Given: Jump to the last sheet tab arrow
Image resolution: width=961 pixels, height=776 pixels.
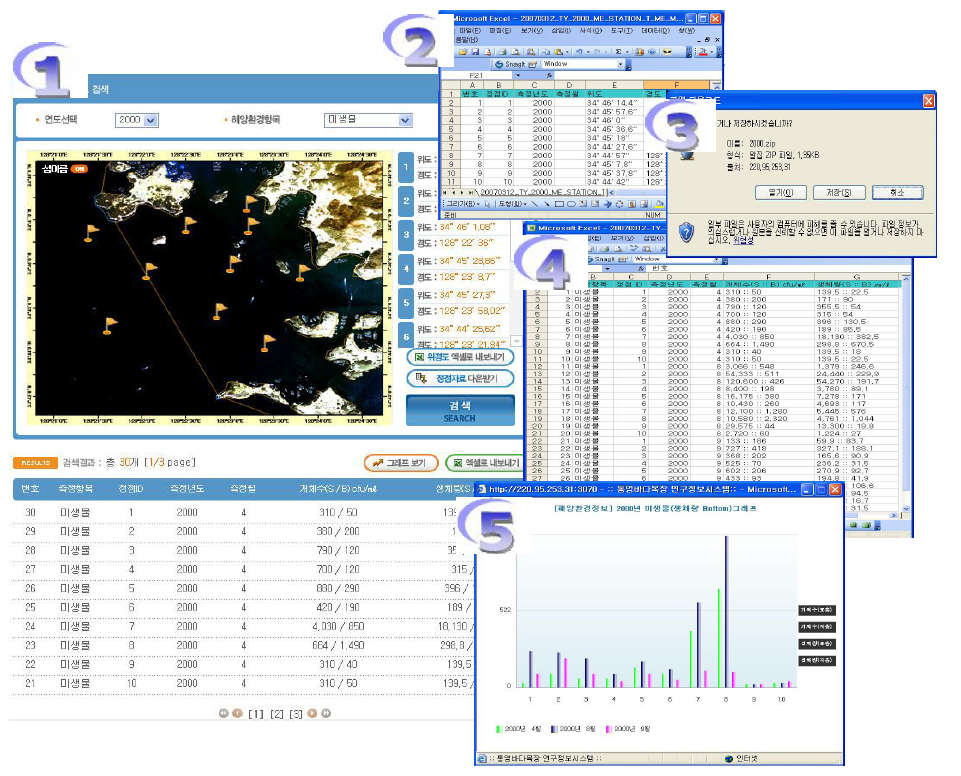Looking at the screenshot, I should pos(471,192).
